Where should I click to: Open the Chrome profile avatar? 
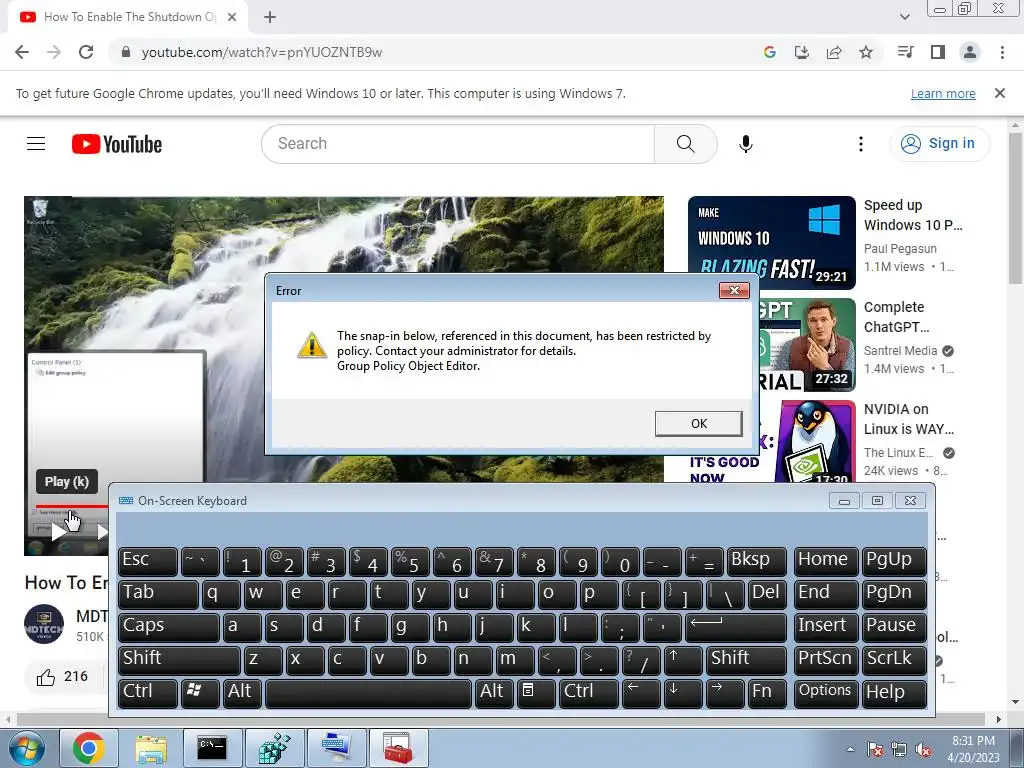click(x=970, y=52)
